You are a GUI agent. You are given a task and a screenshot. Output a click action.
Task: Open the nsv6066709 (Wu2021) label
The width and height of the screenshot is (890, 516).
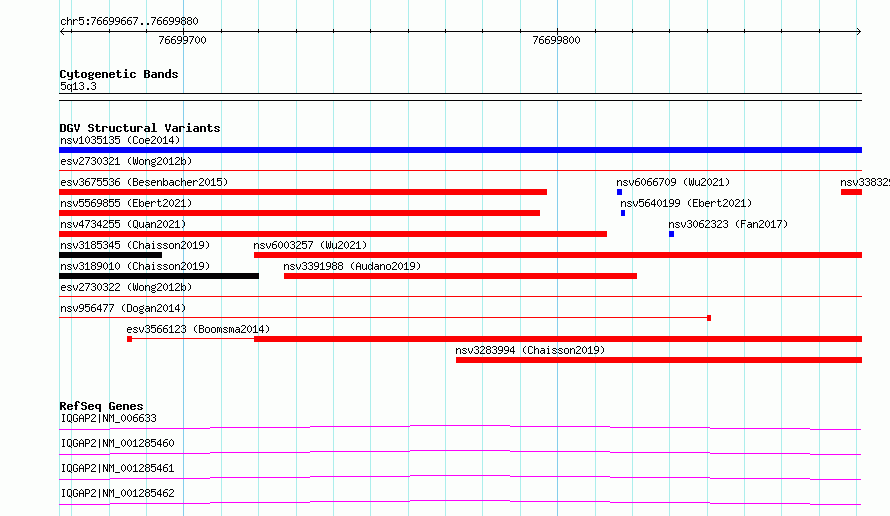pyautogui.click(x=673, y=182)
